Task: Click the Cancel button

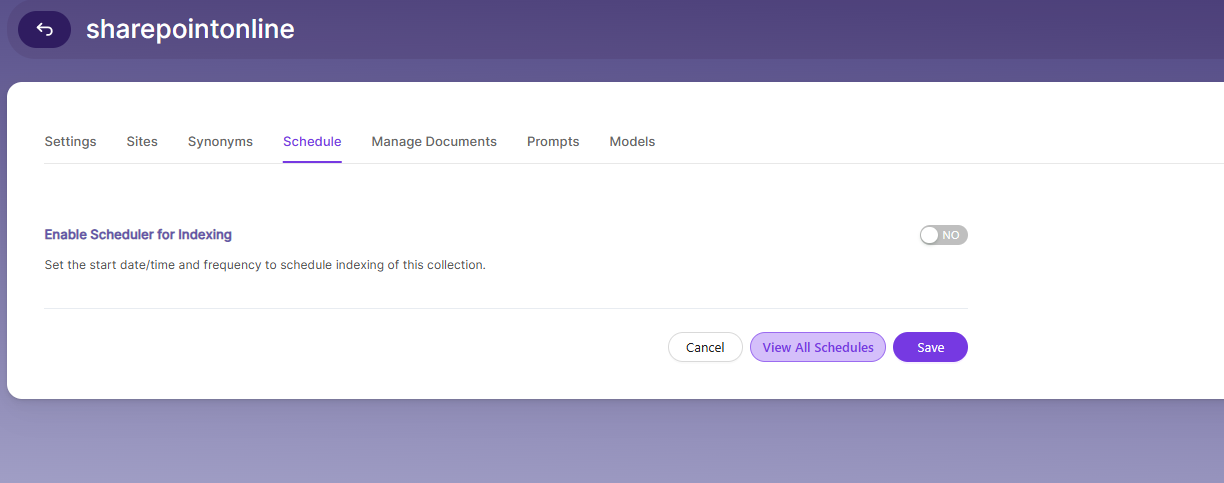Action: pyautogui.click(x=705, y=347)
